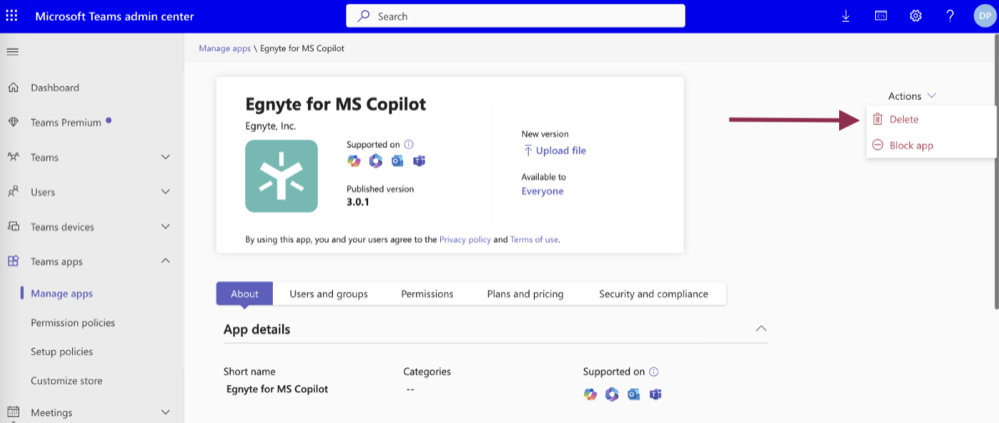This screenshot has height=423, width=999.
Task: Click the Search input field
Action: [515, 16]
